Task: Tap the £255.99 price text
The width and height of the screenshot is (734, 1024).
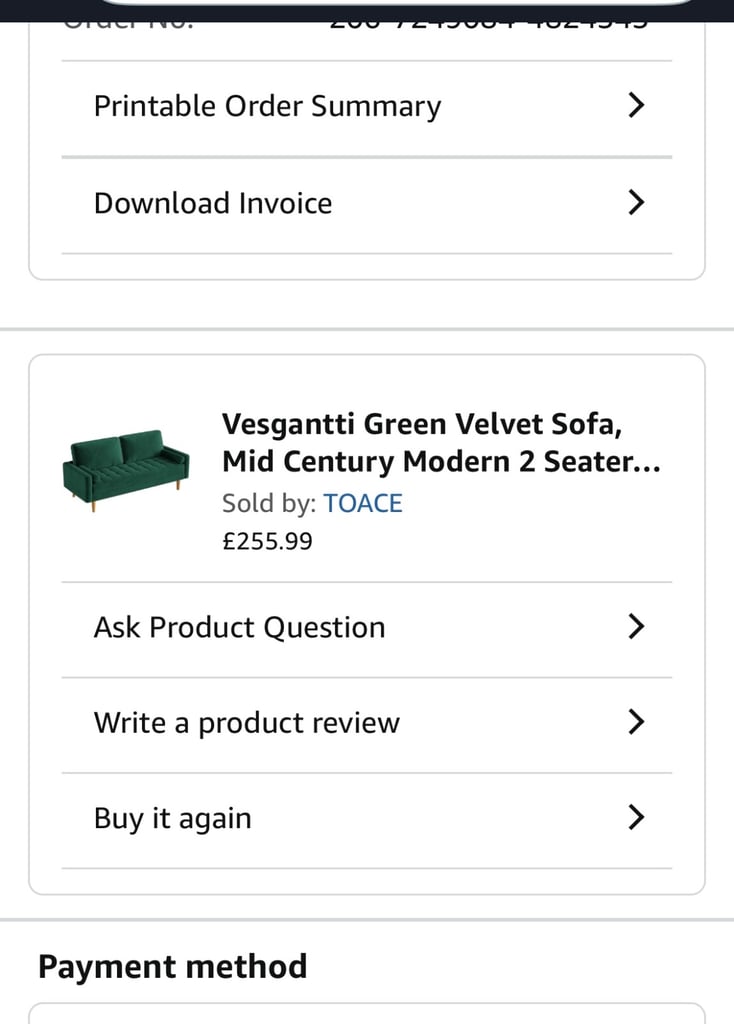Action: [268, 541]
